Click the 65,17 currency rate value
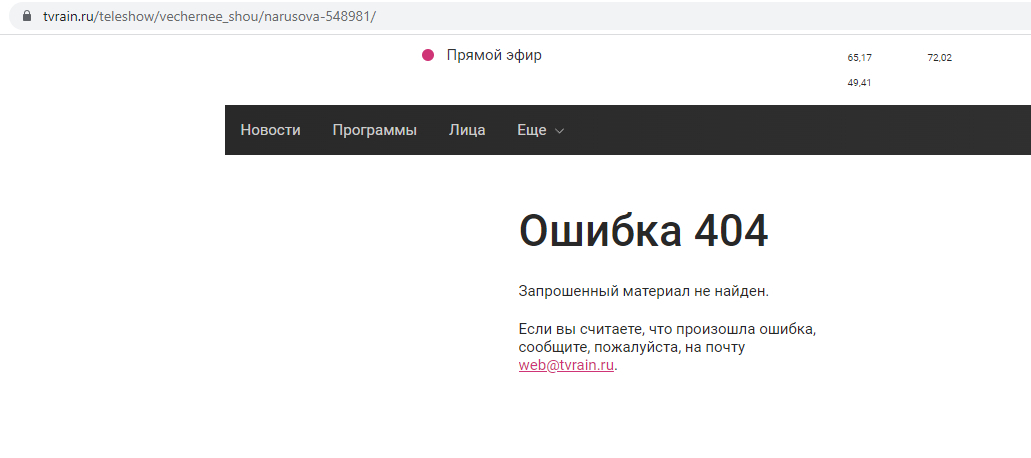1031x458 pixels. (x=859, y=58)
